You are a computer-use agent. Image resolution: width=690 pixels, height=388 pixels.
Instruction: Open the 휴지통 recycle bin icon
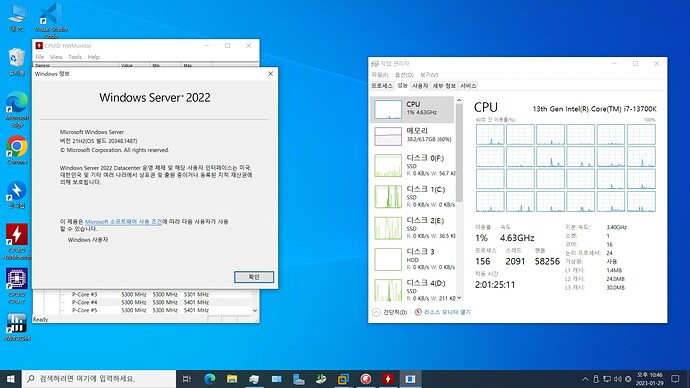(x=17, y=62)
